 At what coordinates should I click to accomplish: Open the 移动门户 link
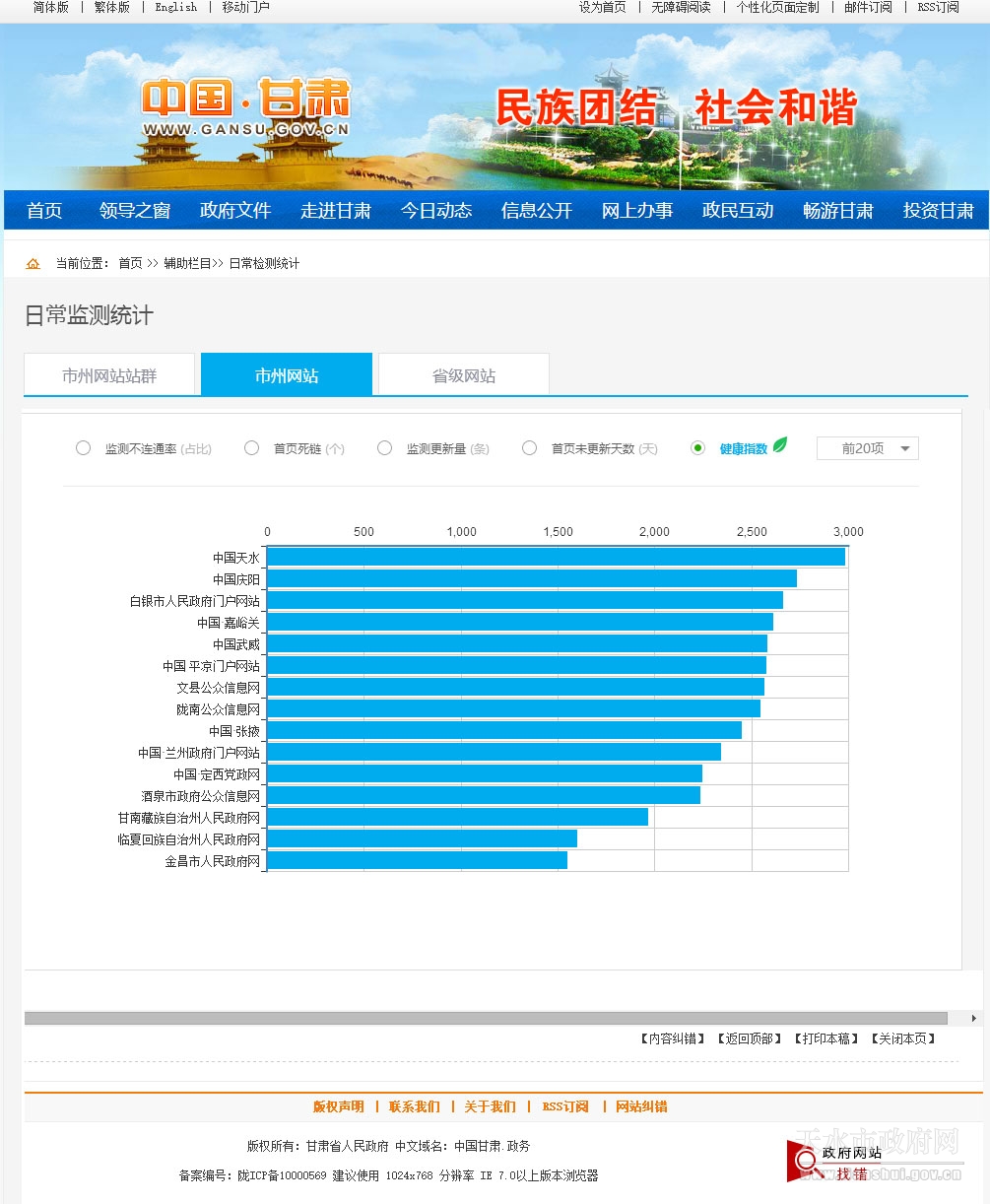[x=245, y=7]
